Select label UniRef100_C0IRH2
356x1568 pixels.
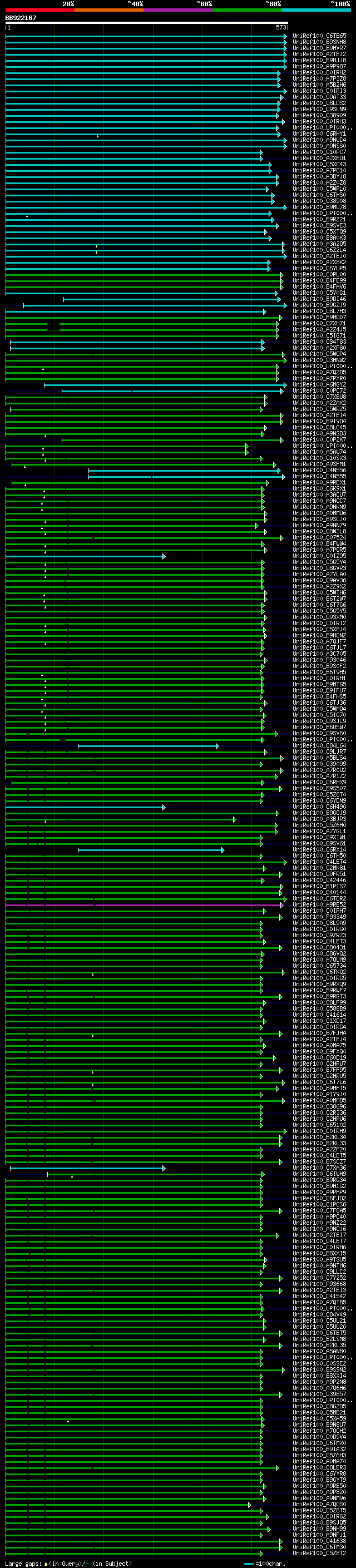(x=319, y=72)
